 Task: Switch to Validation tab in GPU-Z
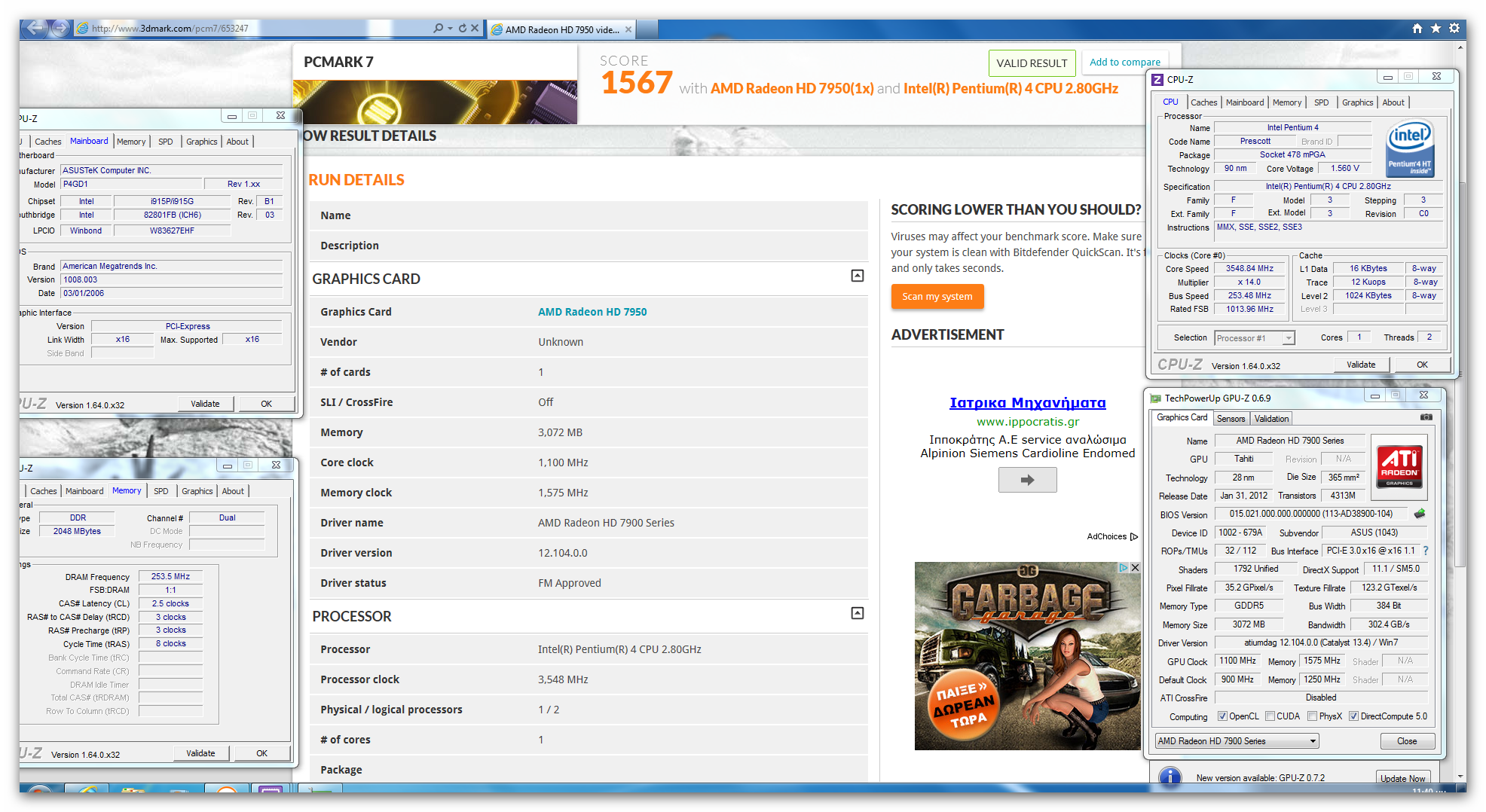tap(1271, 419)
